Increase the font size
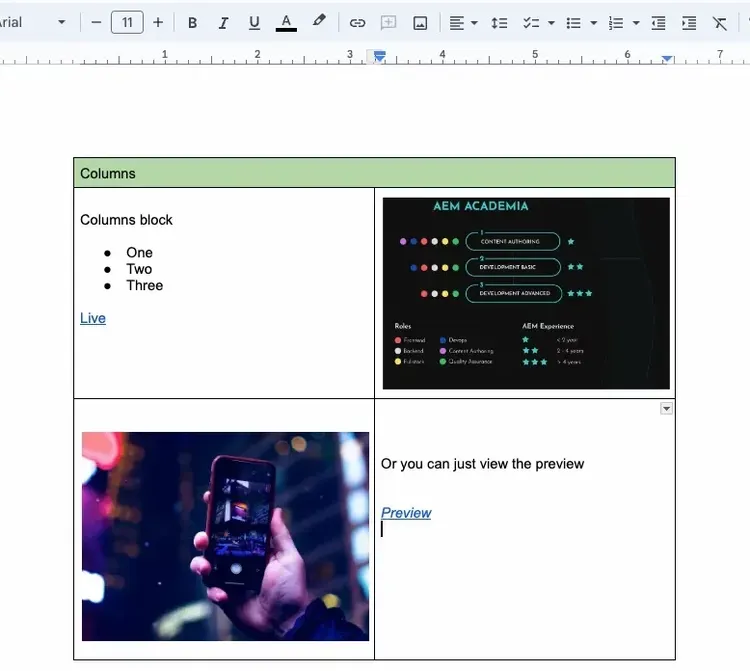Image resolution: width=750 pixels, height=671 pixels. [x=158, y=22]
